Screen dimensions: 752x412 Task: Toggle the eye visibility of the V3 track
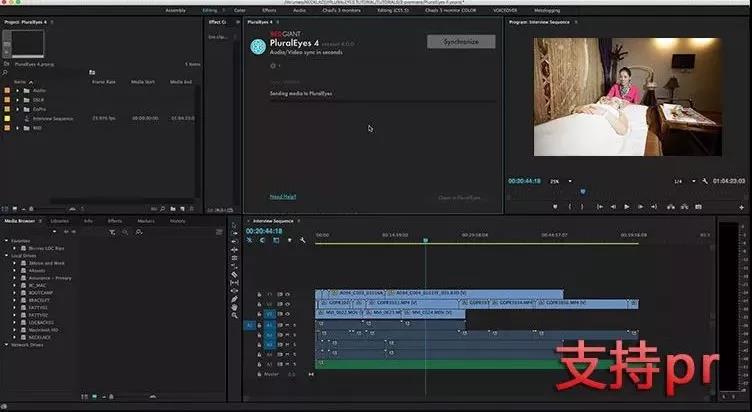(288, 294)
